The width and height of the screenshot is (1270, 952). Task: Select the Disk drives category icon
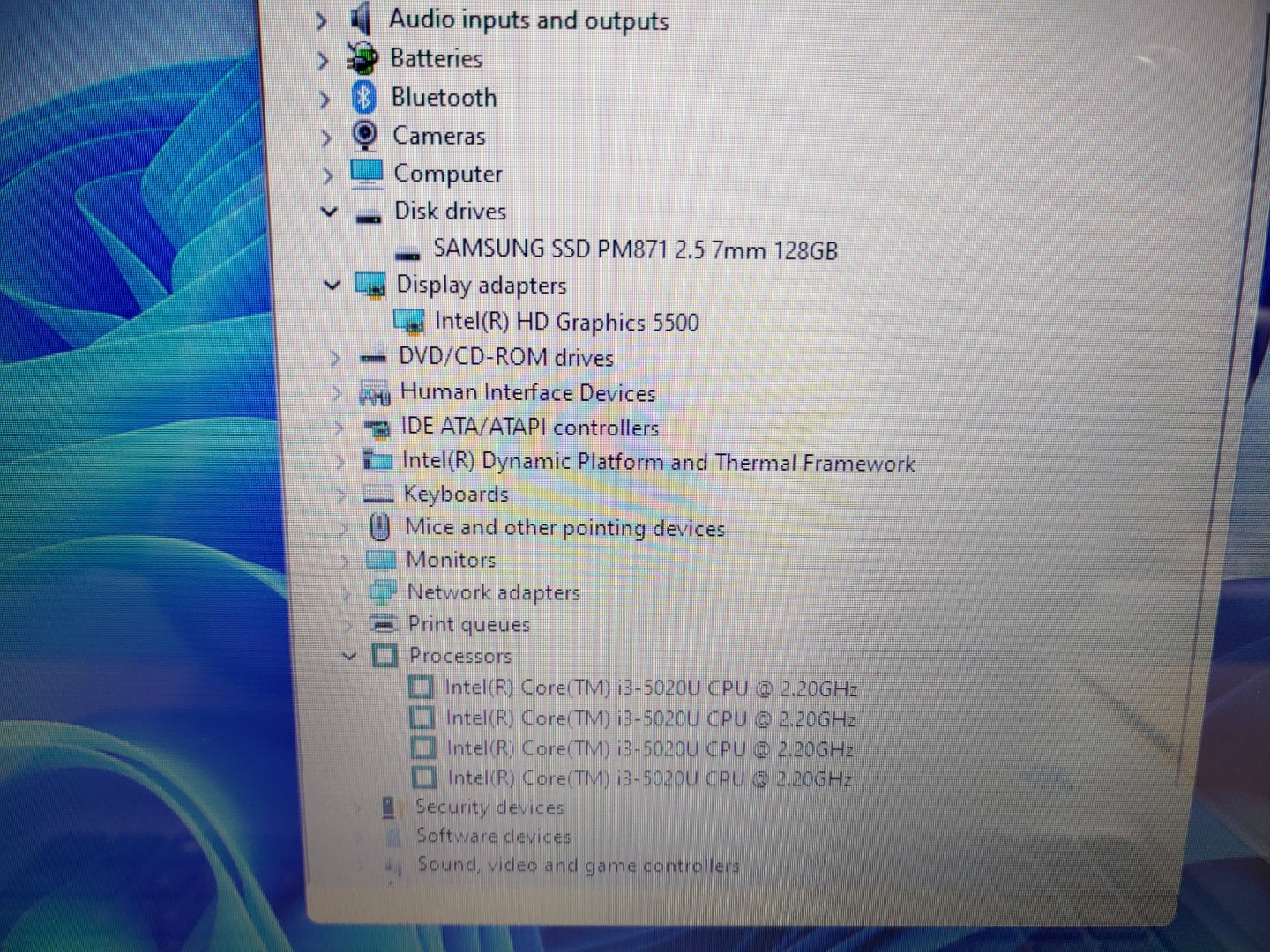click(x=368, y=216)
